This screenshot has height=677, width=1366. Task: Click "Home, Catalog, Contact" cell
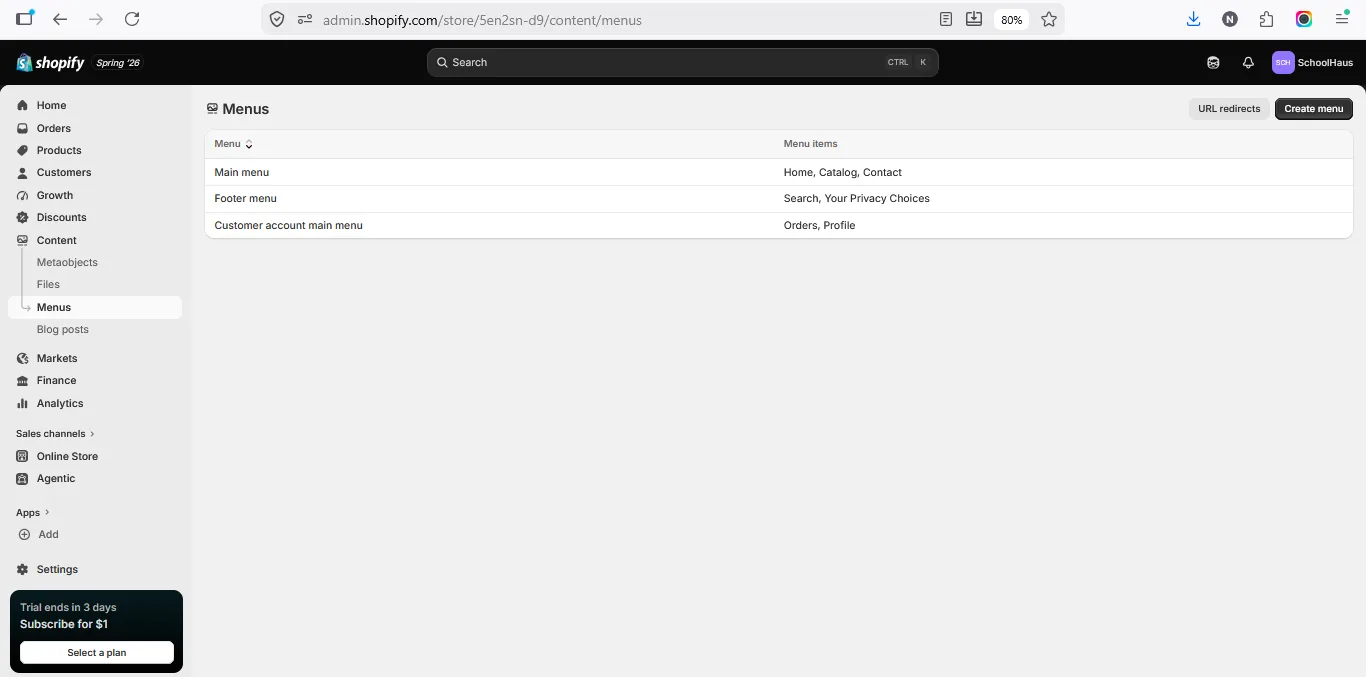pyautogui.click(x=843, y=172)
